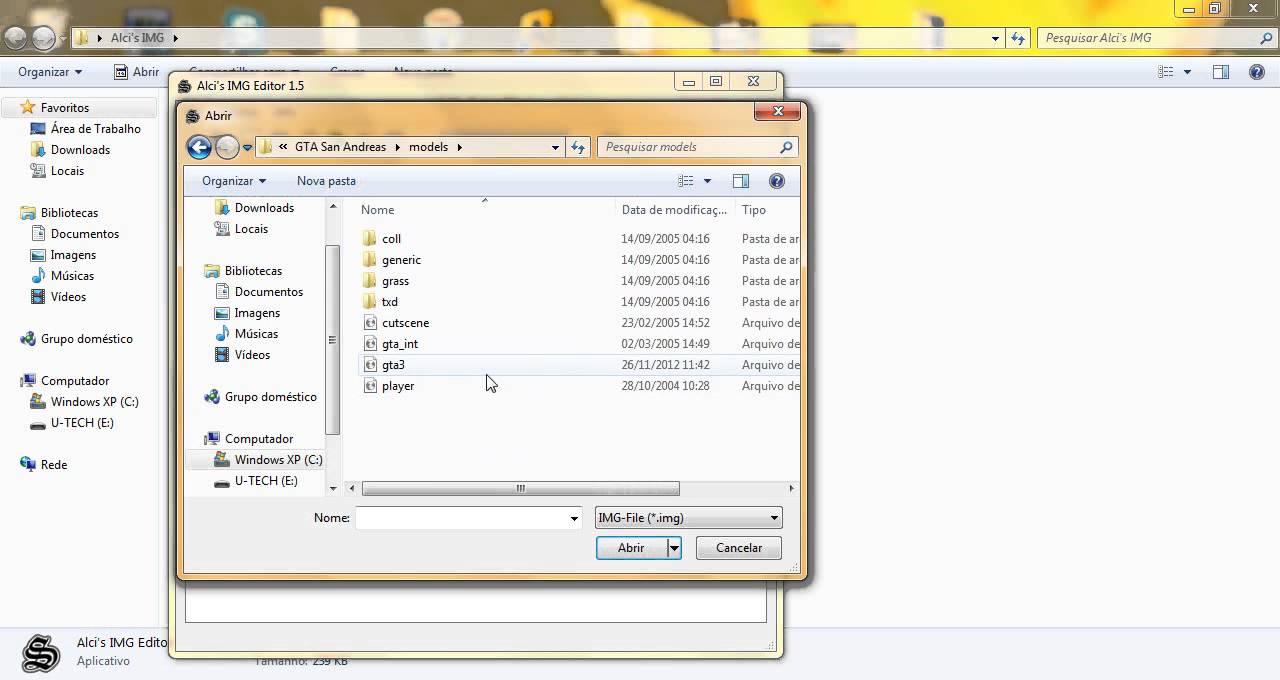Expand the Nome filename dropdown
The width and height of the screenshot is (1280, 680).
[574, 518]
